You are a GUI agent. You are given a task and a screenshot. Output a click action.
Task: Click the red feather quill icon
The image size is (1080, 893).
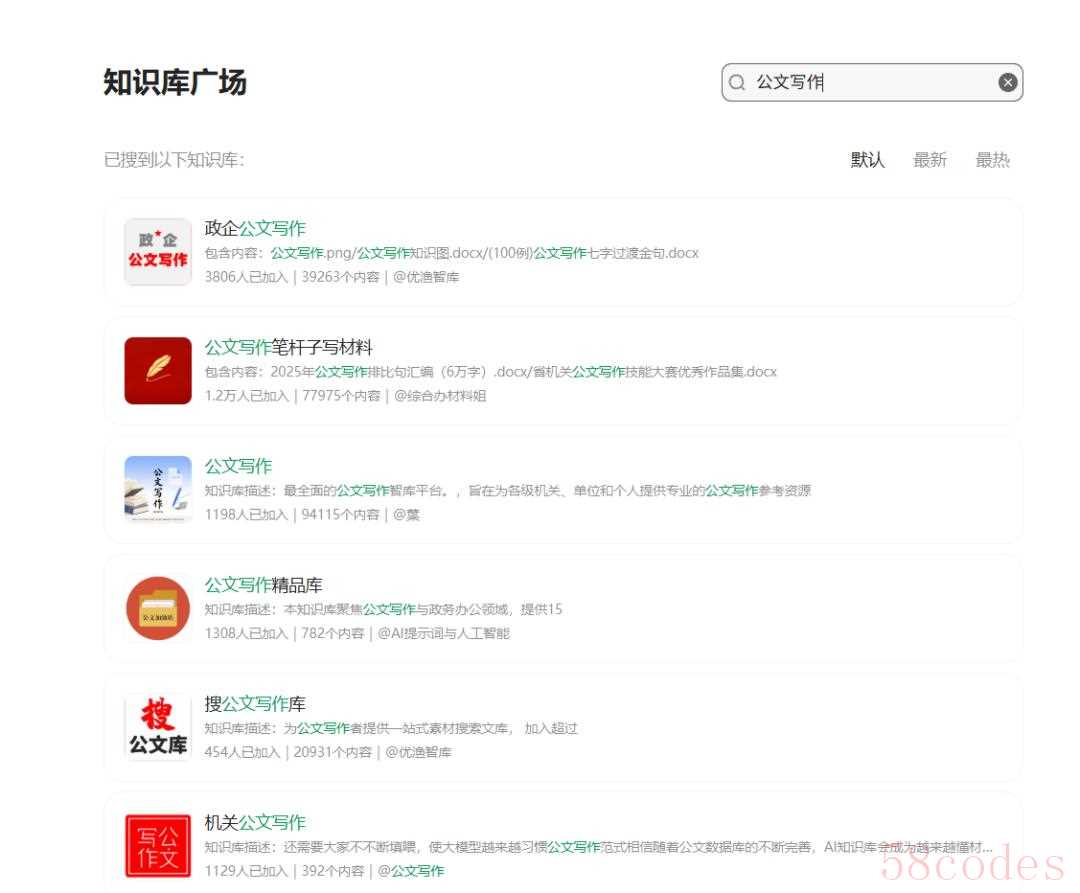158,371
